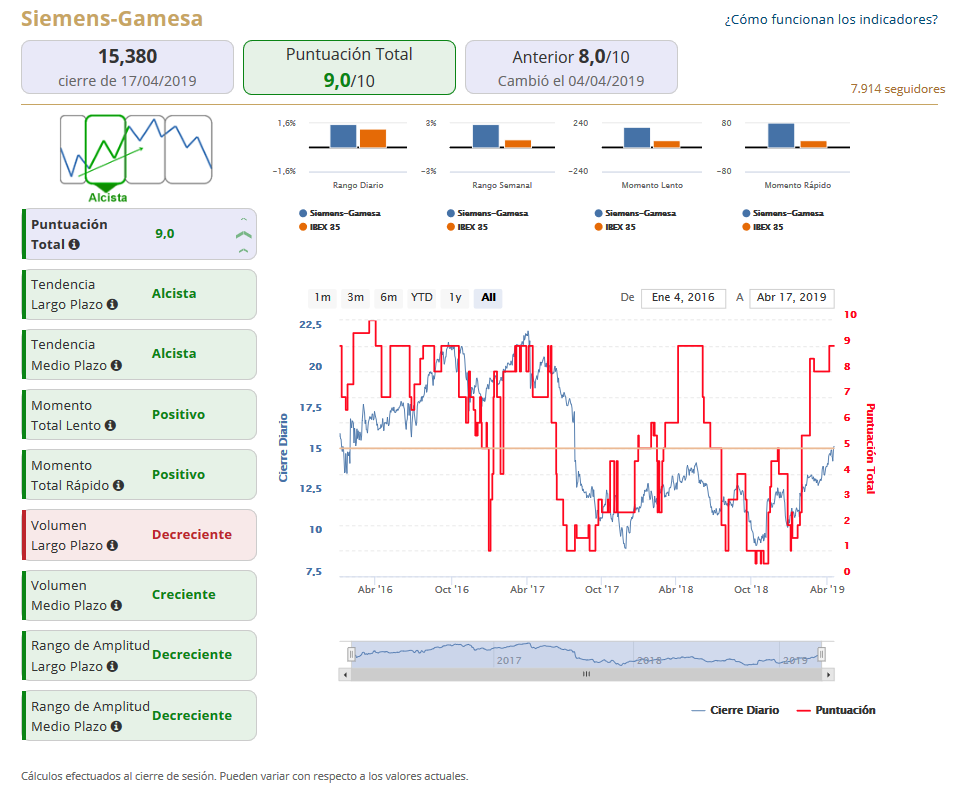Toggle Siemens-Gamesa in Rango Diario legend

coord(340,213)
